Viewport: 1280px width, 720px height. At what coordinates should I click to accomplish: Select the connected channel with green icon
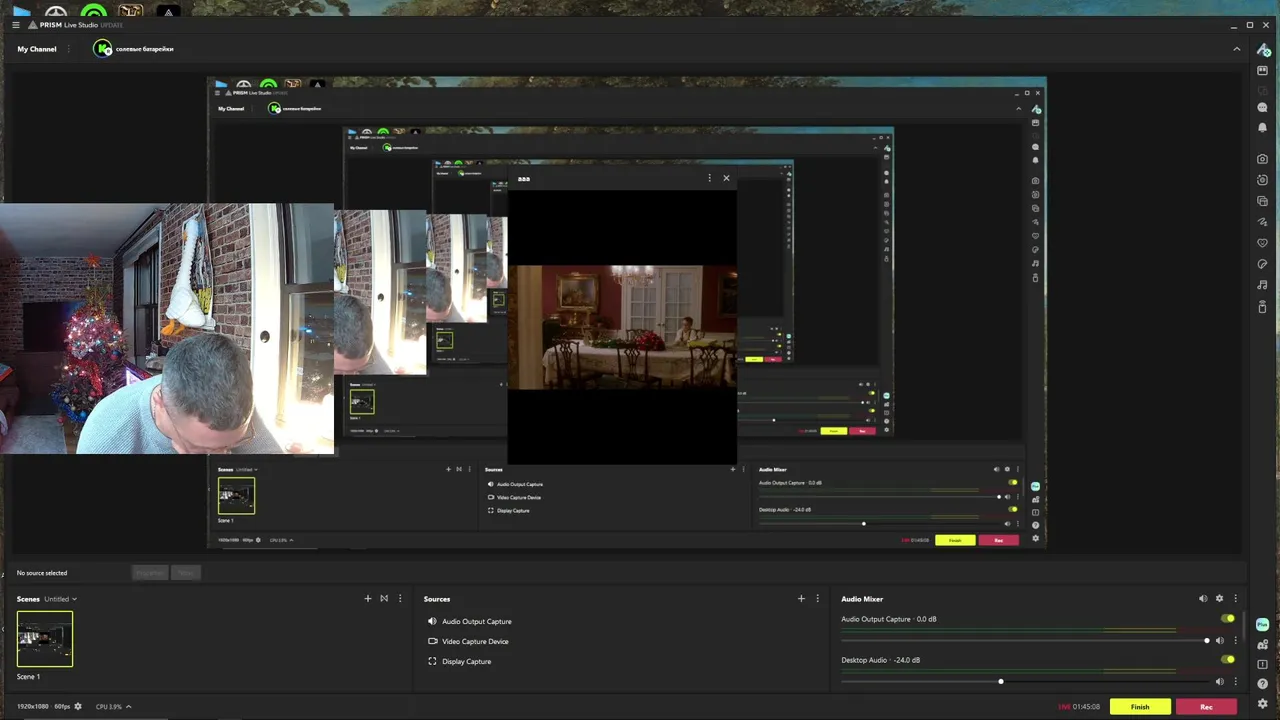point(133,48)
